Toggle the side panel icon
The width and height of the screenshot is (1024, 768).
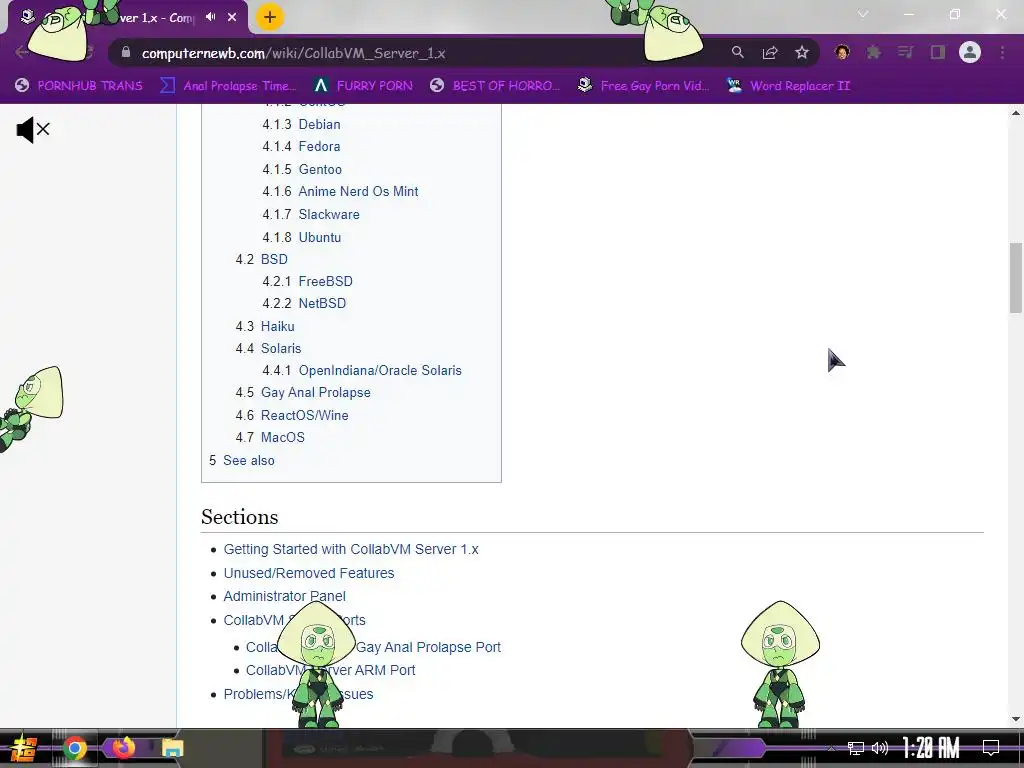938,52
